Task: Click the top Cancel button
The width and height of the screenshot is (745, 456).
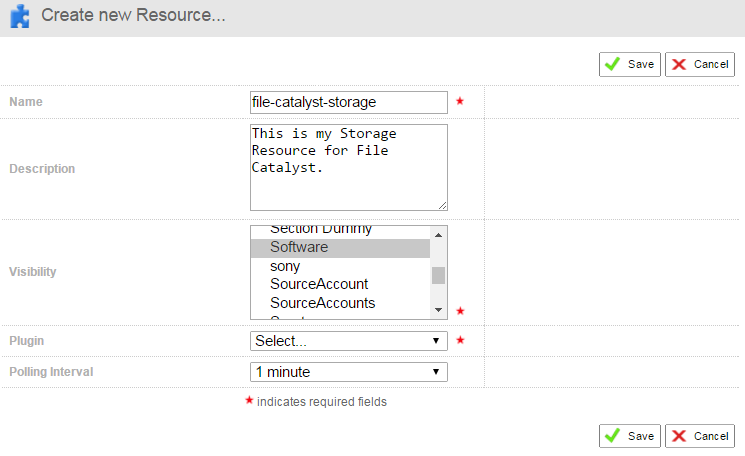Action: click(x=699, y=64)
